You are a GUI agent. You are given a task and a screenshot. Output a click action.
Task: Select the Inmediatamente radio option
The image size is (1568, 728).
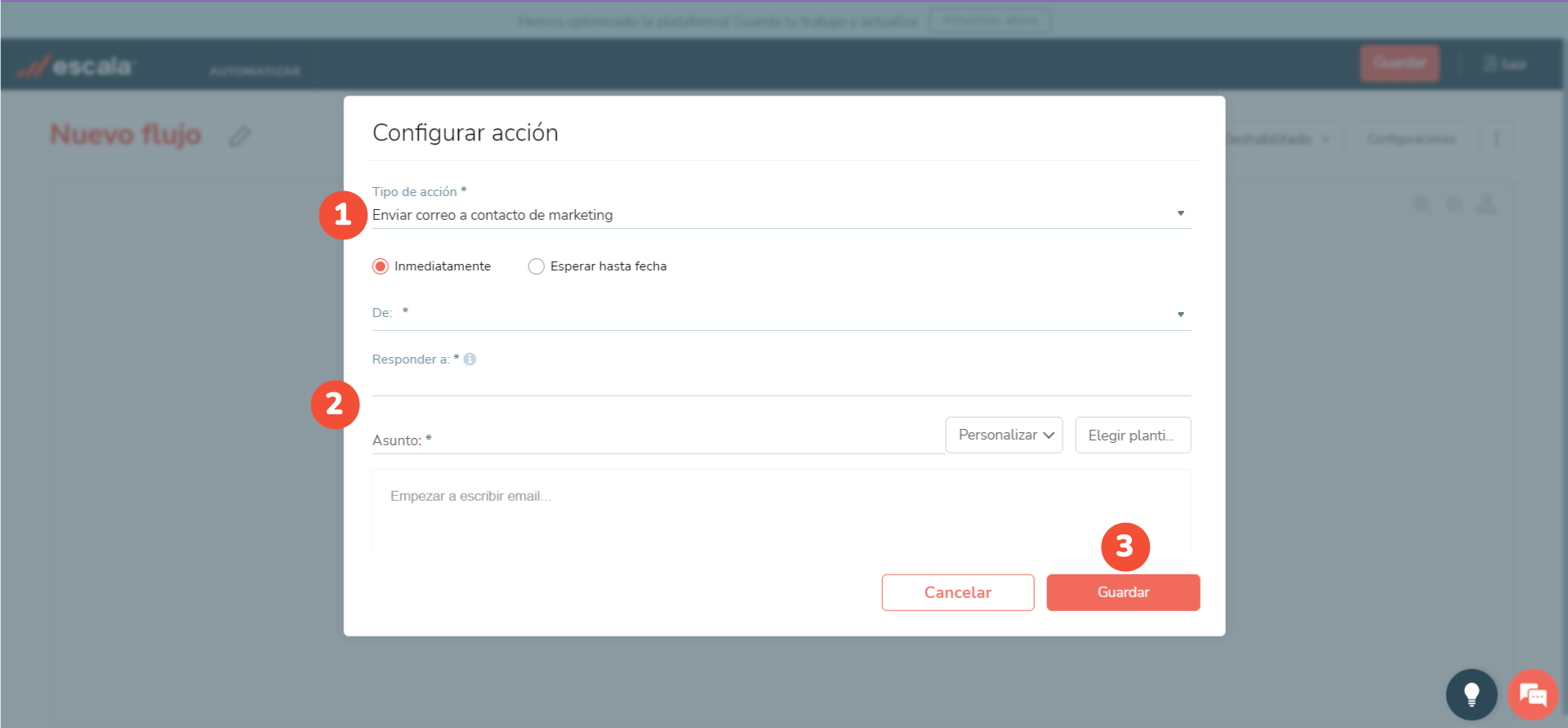381,266
